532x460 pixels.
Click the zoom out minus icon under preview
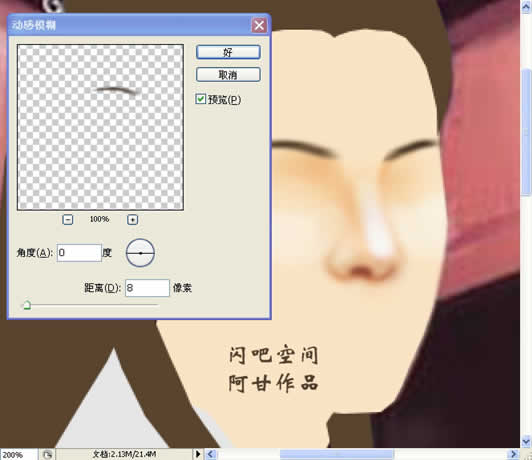pyautogui.click(x=68, y=219)
